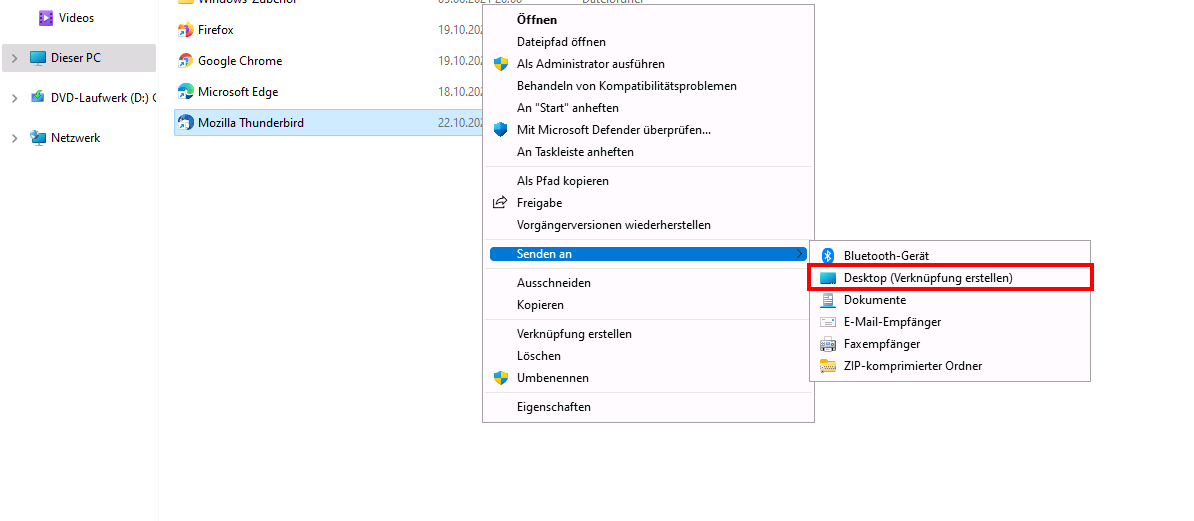Click the Senden an submenu arrow
This screenshot has width=1194, height=521.
point(799,254)
